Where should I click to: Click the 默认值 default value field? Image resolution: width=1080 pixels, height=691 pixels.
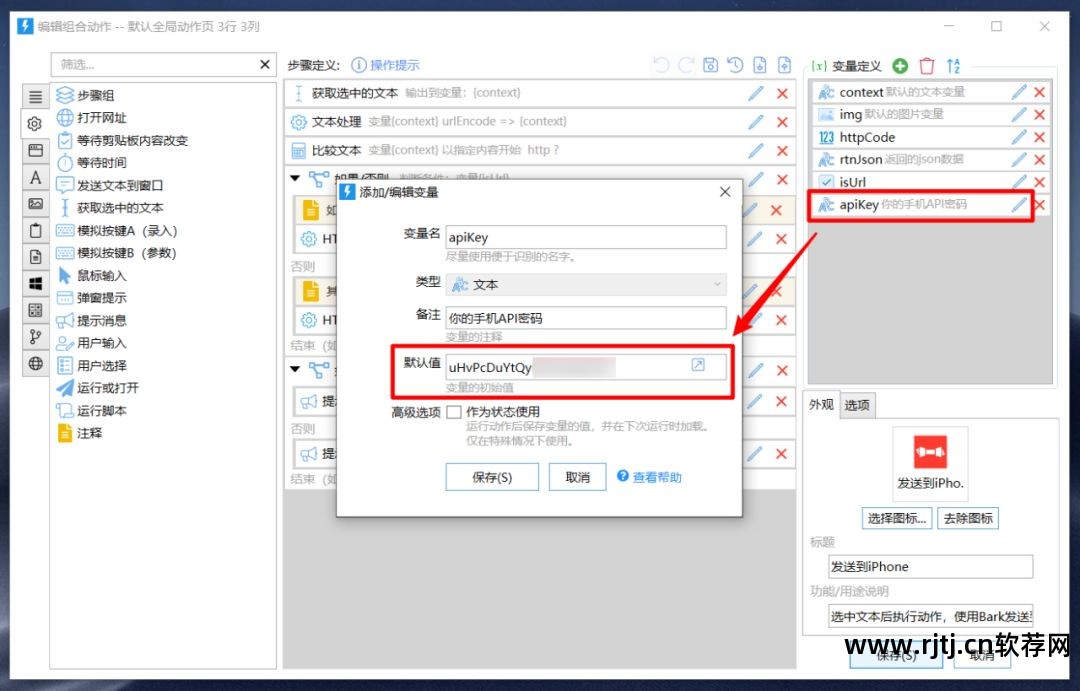coord(585,367)
